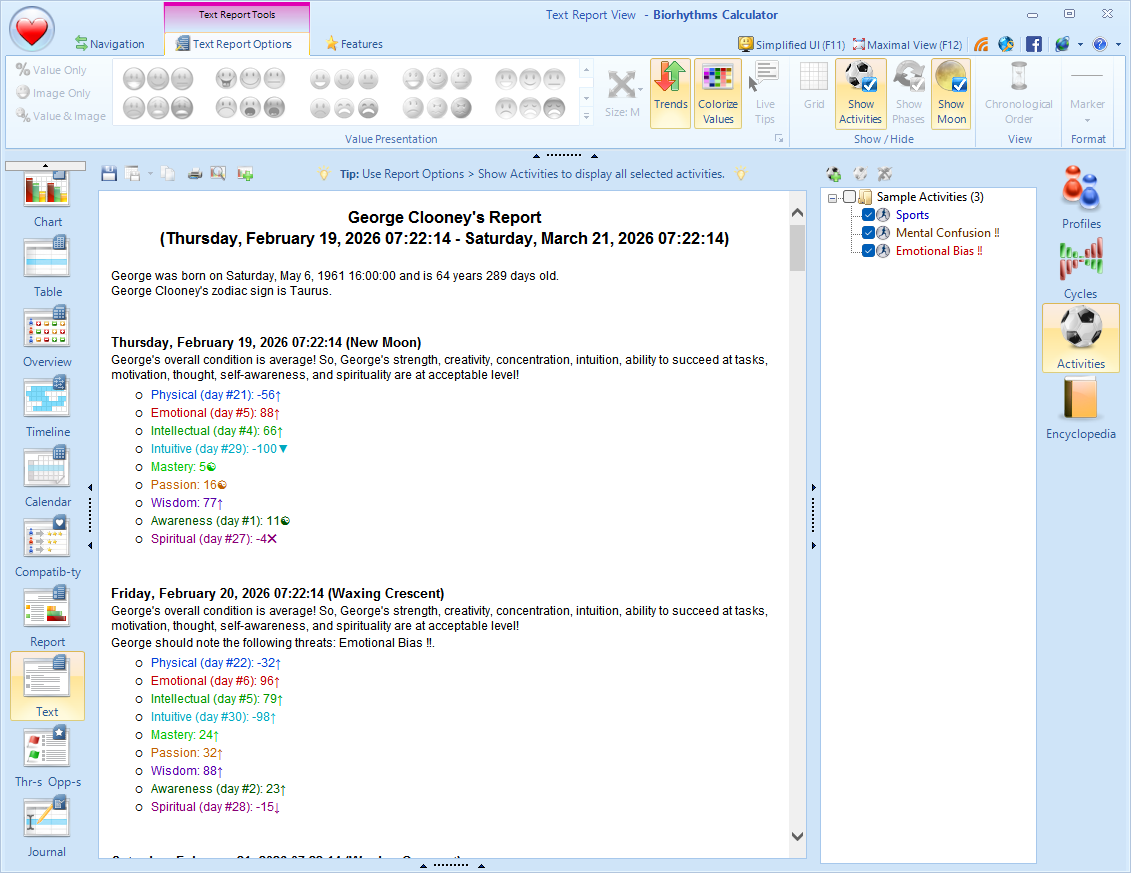Open Facebook via the toolbar icon
This screenshot has height=873, width=1131.
pyautogui.click(x=1034, y=44)
